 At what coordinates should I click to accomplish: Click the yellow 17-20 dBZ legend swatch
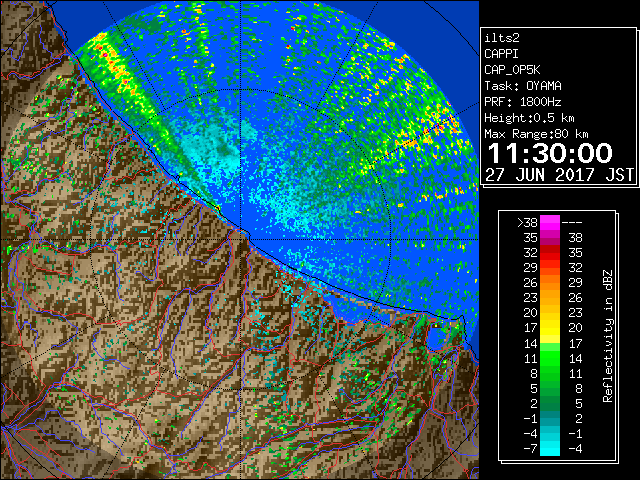(550, 328)
